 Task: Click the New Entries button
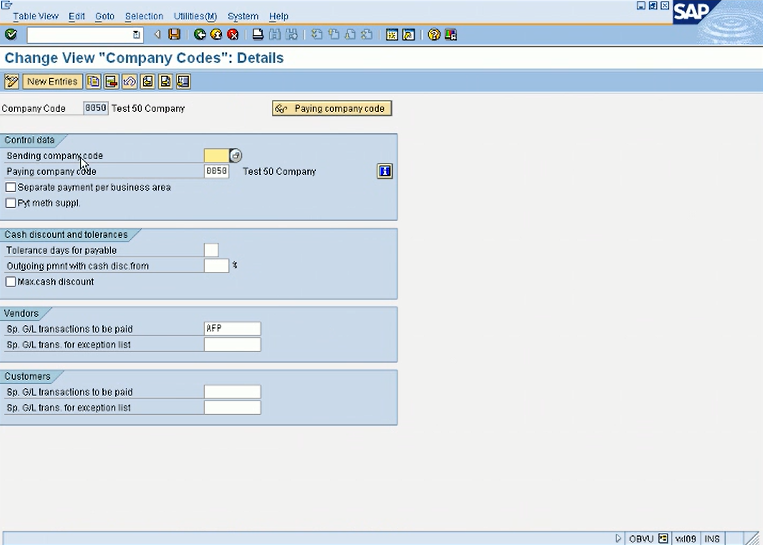52,81
